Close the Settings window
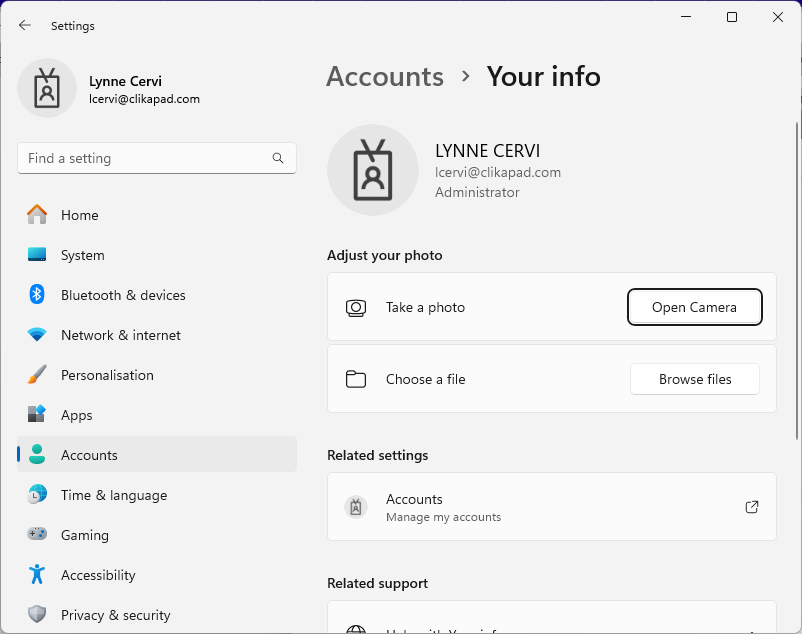Viewport: 802px width, 634px height. 777,17
